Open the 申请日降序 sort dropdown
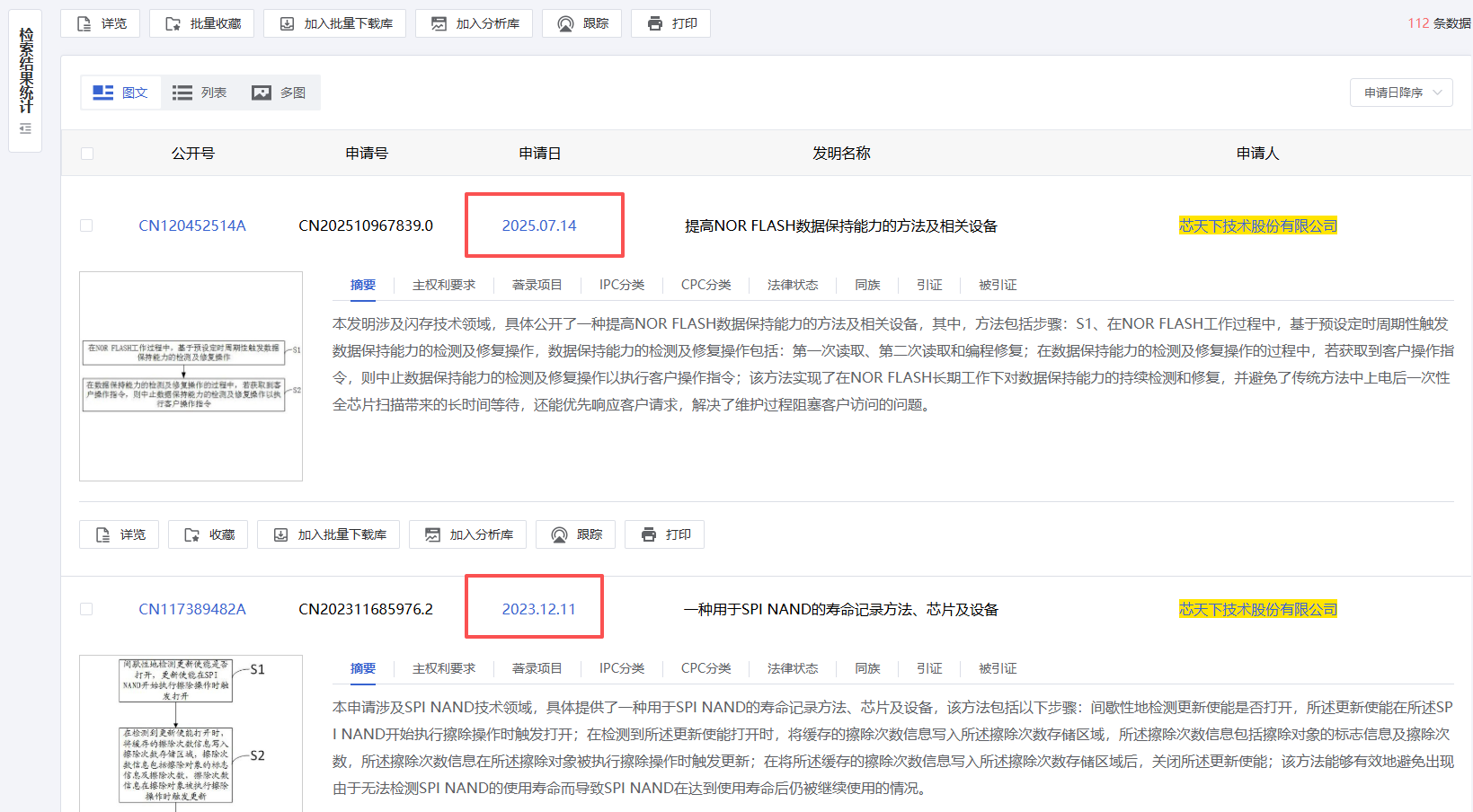The image size is (1473, 812). pyautogui.click(x=1400, y=92)
